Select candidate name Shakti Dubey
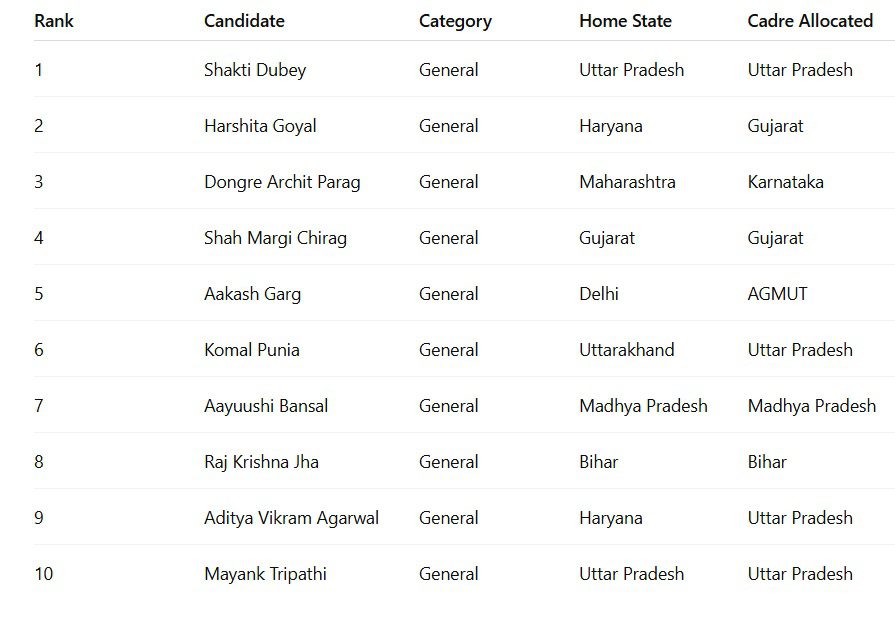 [255, 70]
